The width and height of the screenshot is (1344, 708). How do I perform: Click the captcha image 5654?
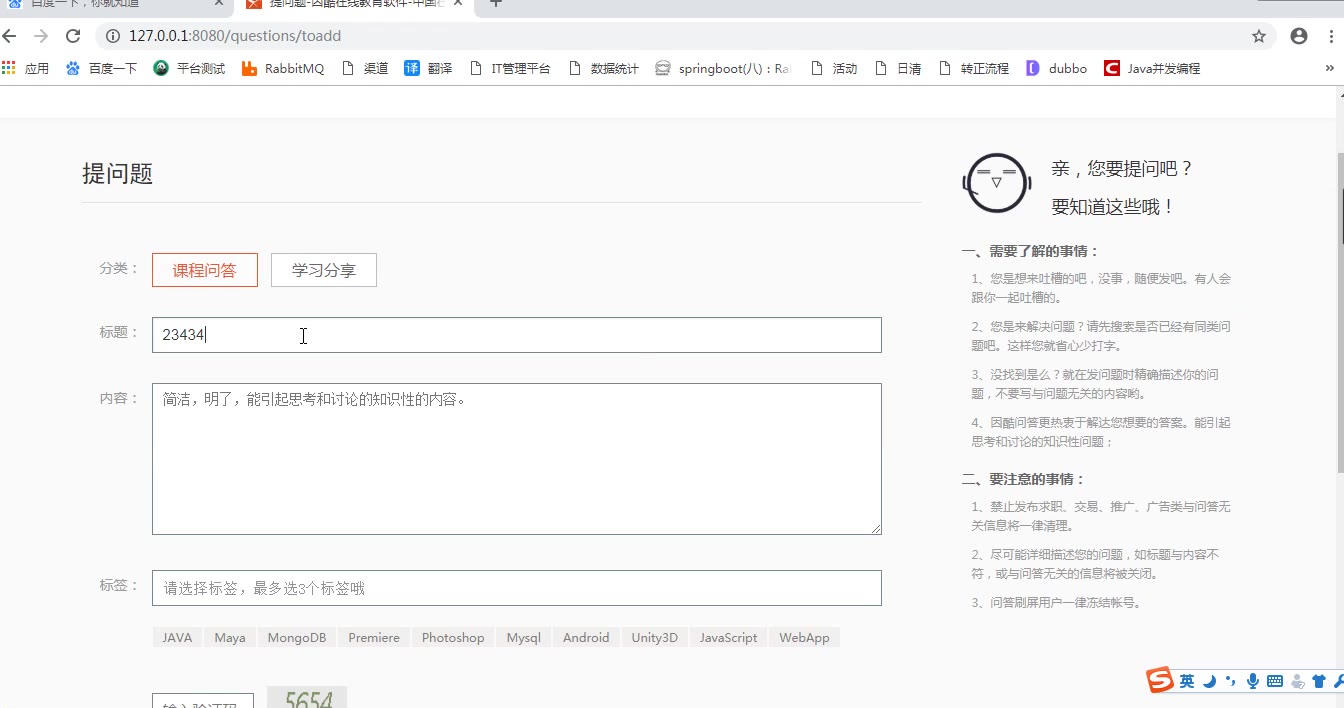308,697
